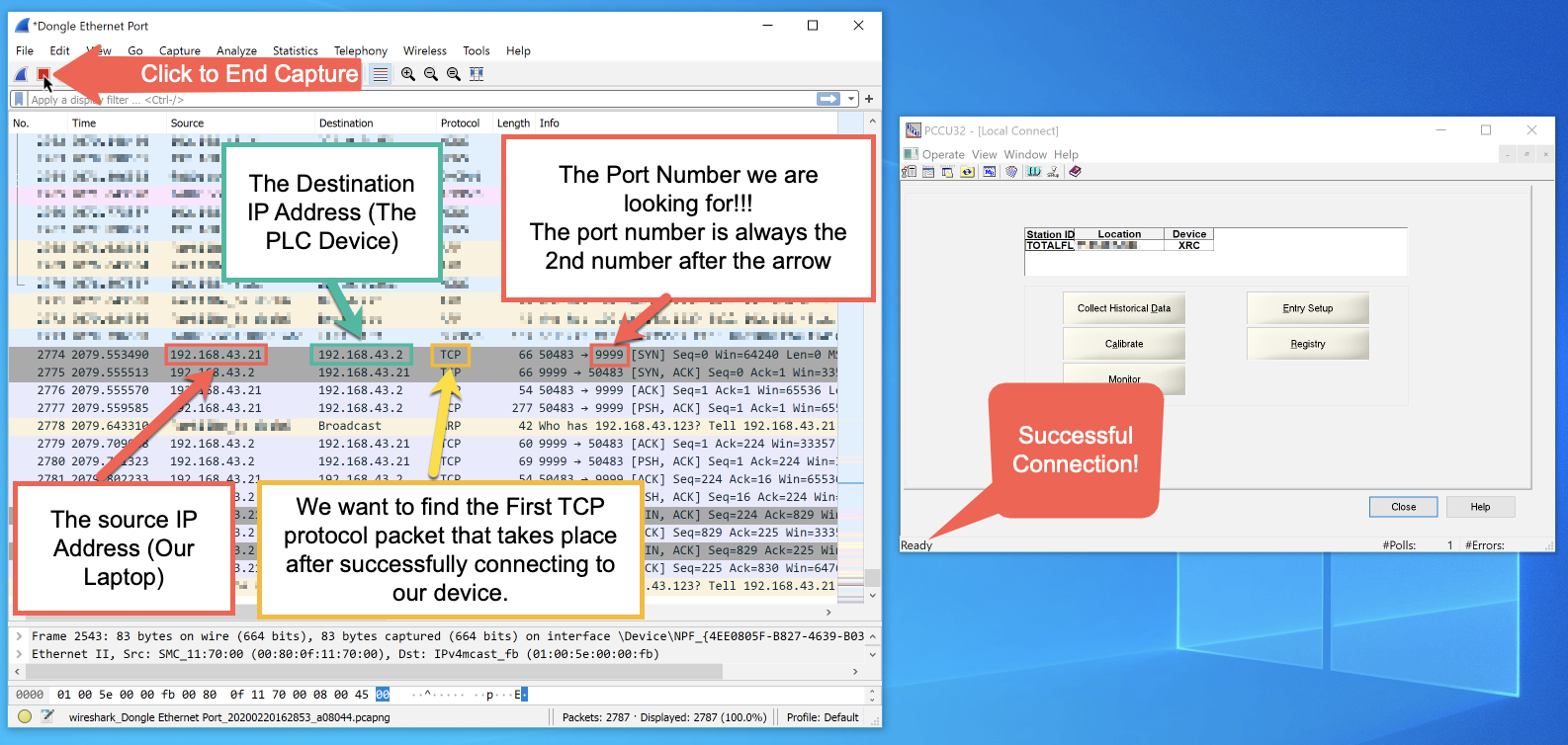
Task: Open Wireshark Edit menu
Action: [59, 50]
